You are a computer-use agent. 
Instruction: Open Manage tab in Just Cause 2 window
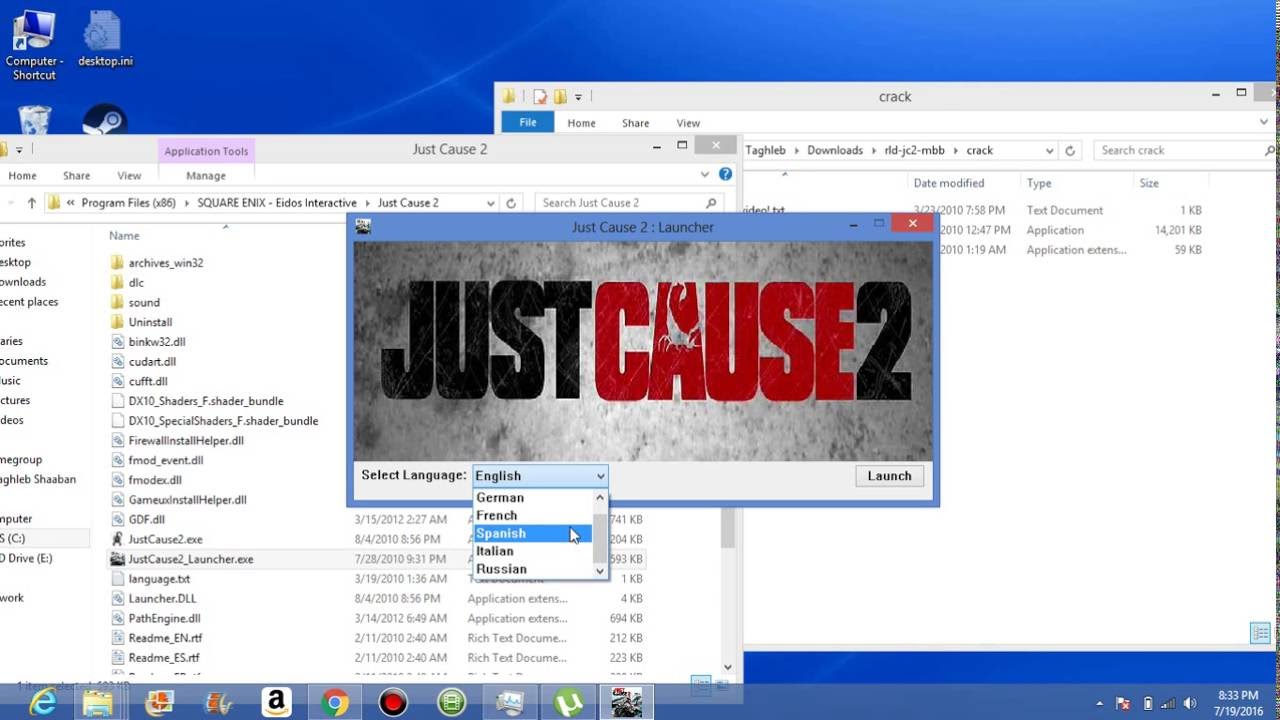click(206, 176)
